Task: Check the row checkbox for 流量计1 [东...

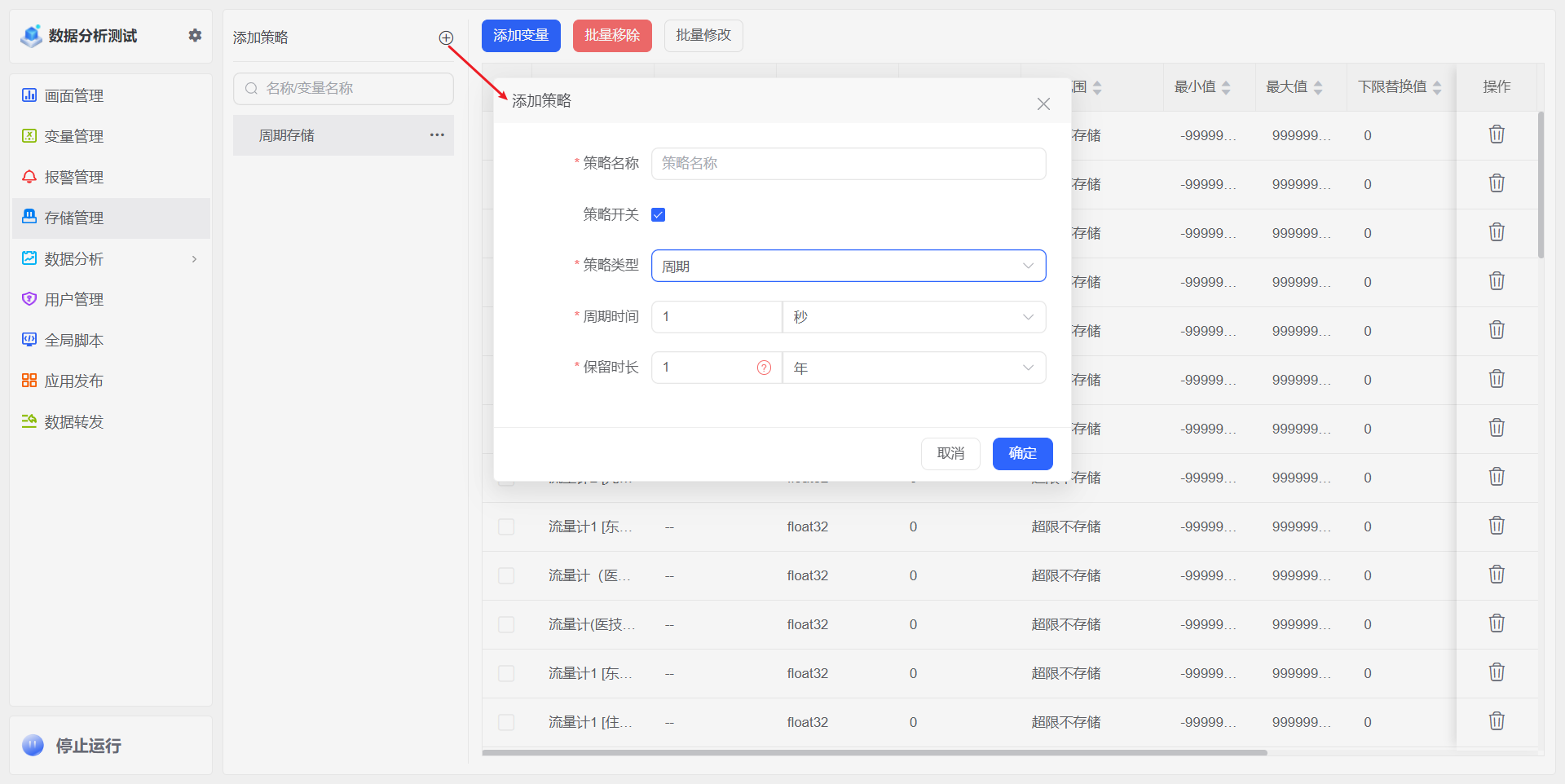Action: [506, 526]
